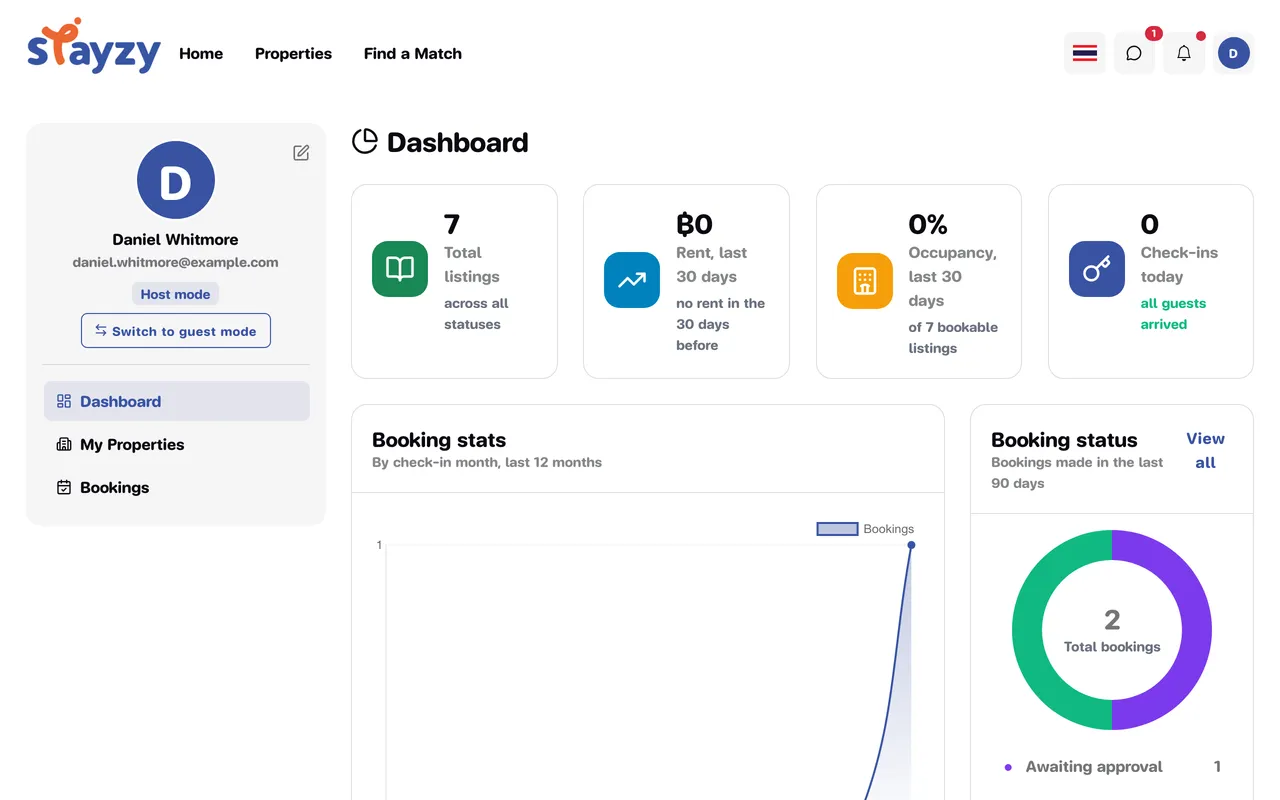Click the Stayzy logo
This screenshot has height=800, width=1280.
(x=94, y=47)
